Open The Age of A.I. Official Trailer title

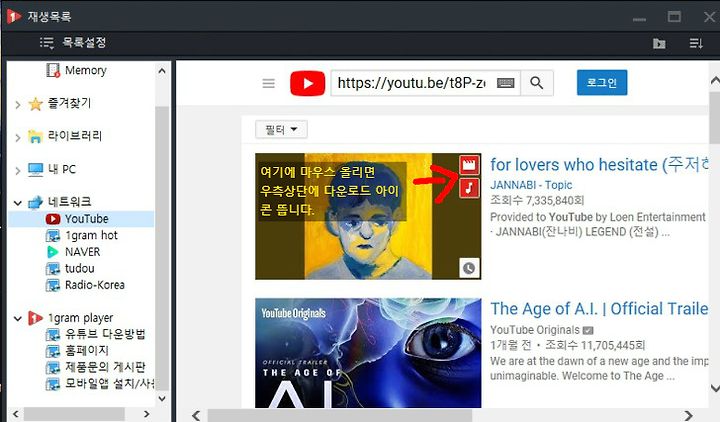tap(599, 309)
